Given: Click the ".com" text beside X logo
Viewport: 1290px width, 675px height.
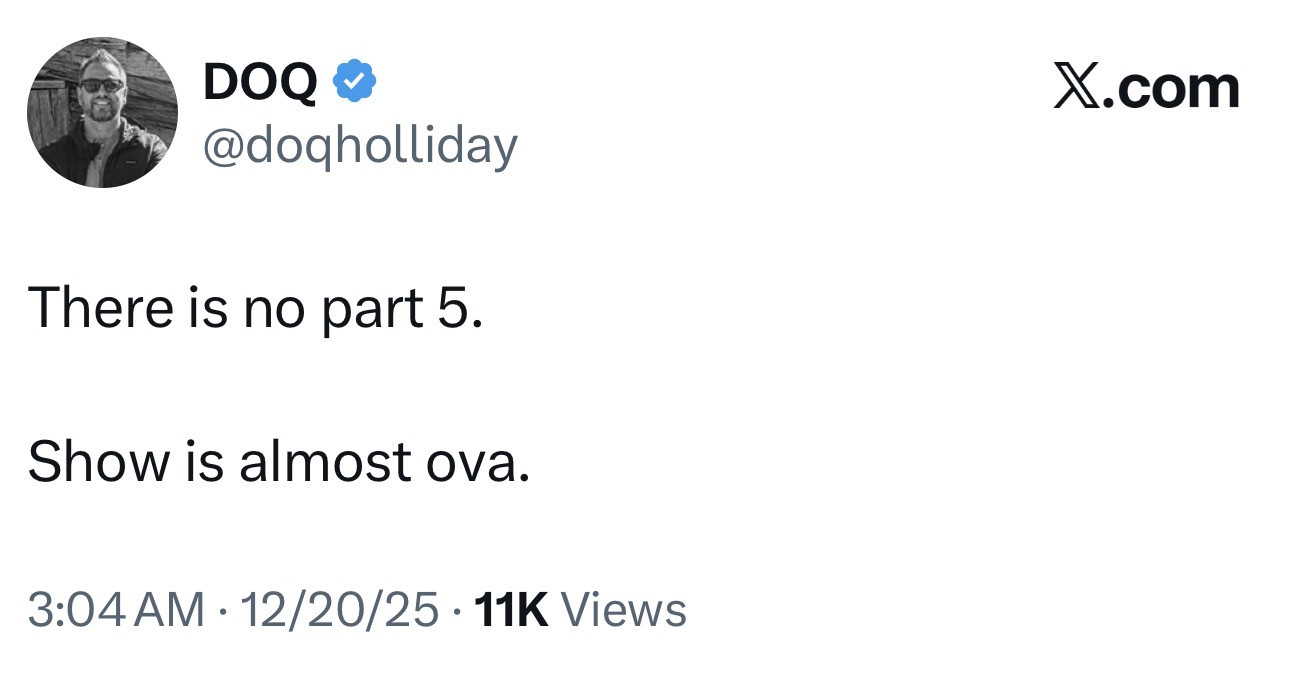Looking at the screenshot, I should point(1170,88).
